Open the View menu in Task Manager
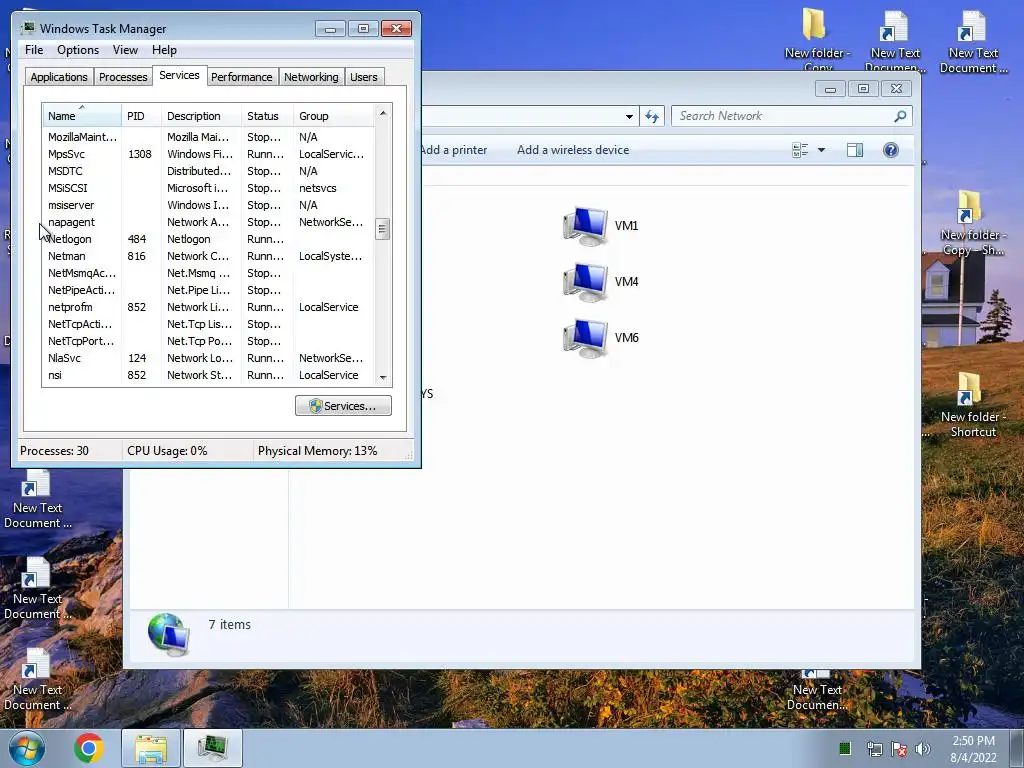 pos(125,50)
